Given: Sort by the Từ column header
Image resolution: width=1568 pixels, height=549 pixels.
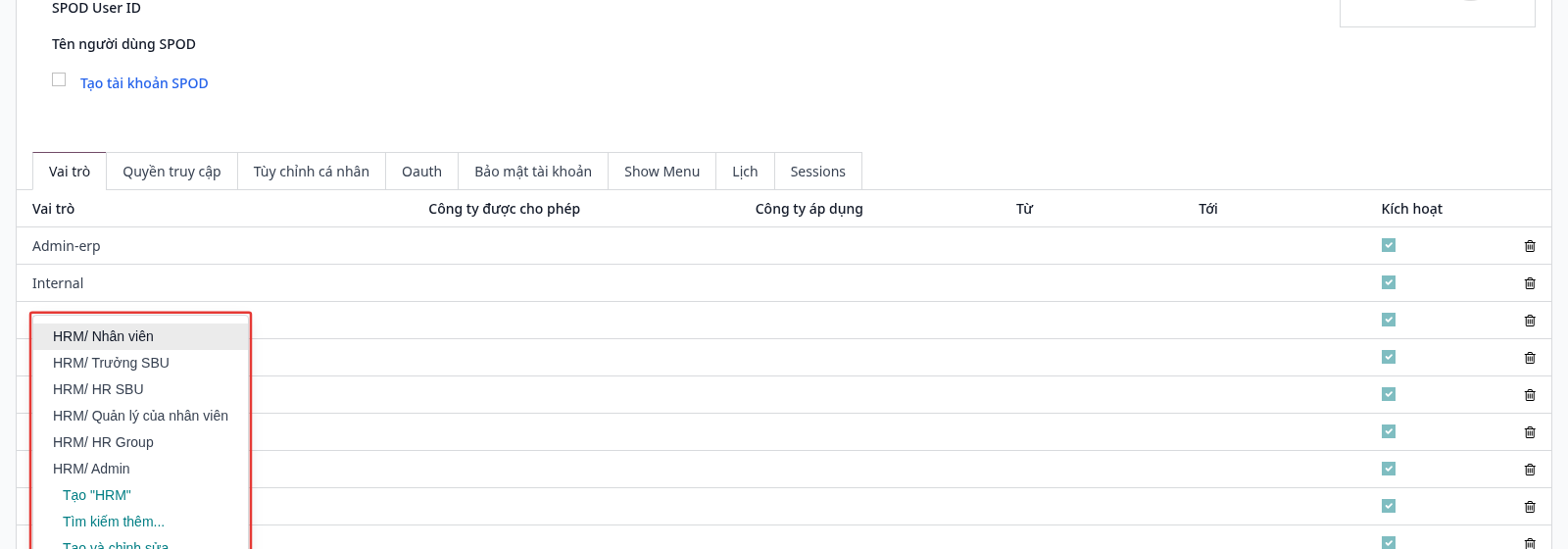Looking at the screenshot, I should [x=1024, y=209].
